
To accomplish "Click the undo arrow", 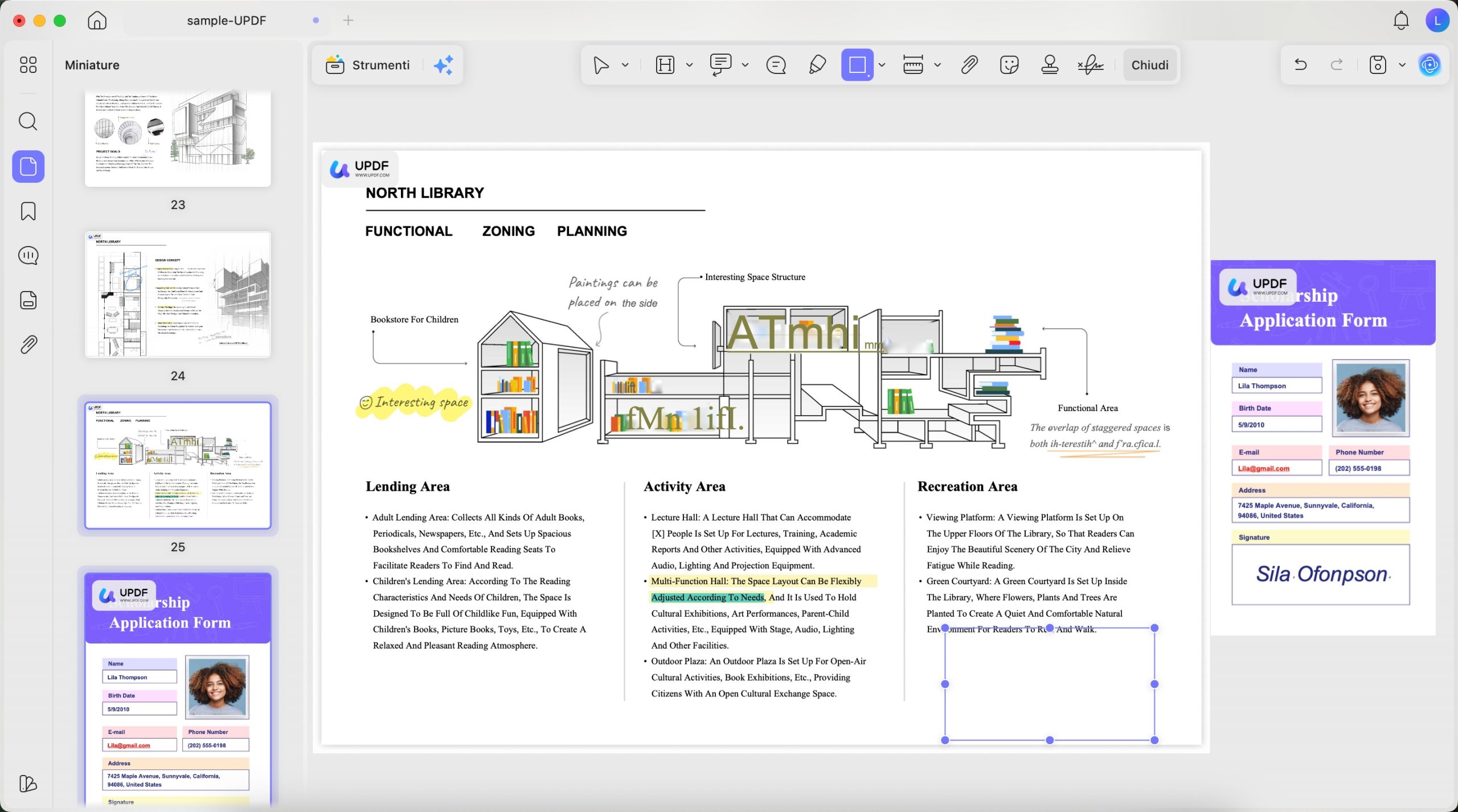I will [1300, 65].
